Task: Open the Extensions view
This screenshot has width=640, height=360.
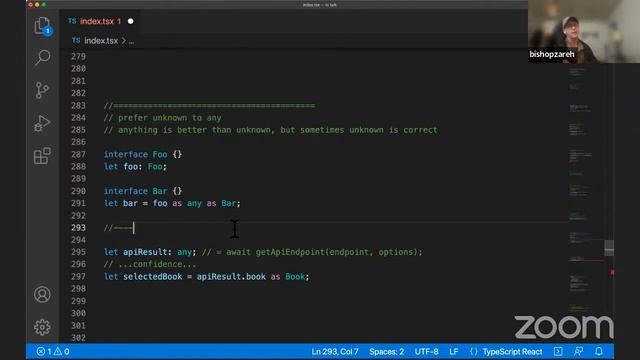Action: pos(42,156)
